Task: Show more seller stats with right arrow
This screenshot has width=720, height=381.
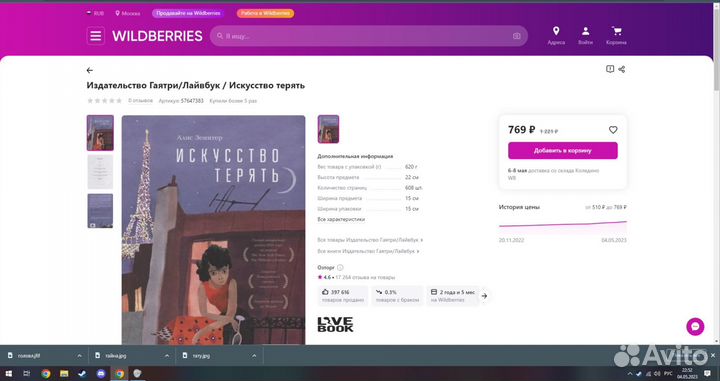Action: (484, 296)
